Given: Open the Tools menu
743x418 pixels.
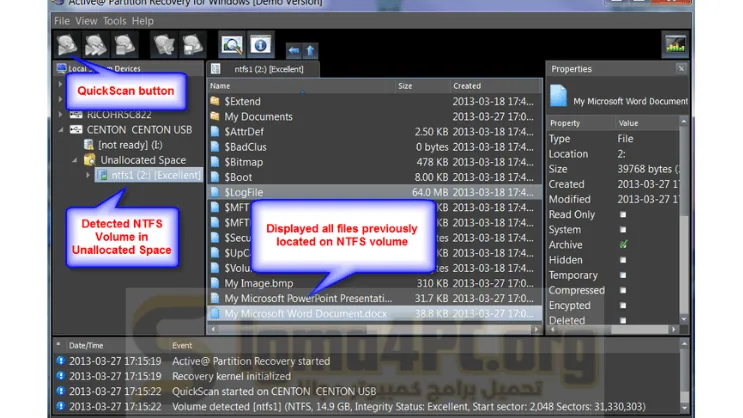Looking at the screenshot, I should (x=114, y=20).
